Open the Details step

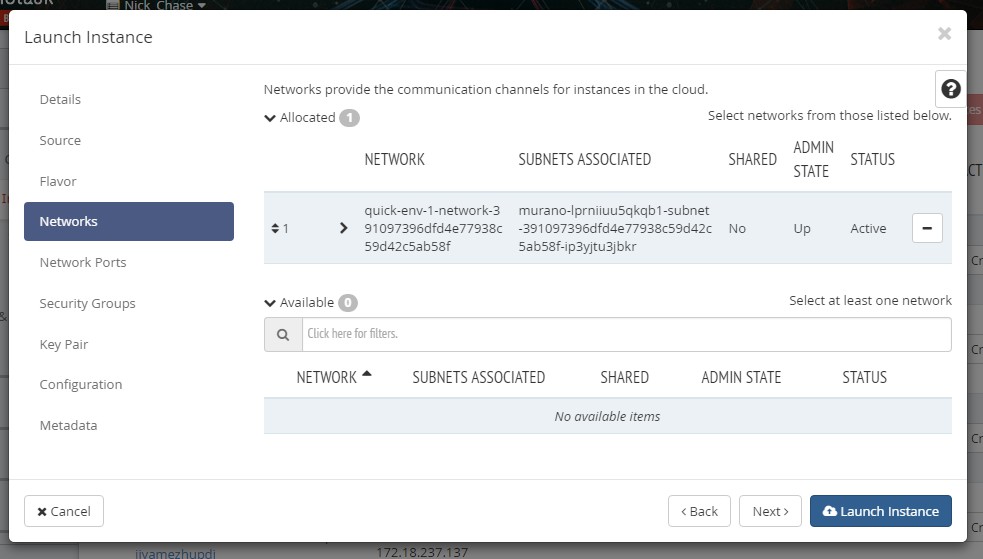[x=60, y=100]
